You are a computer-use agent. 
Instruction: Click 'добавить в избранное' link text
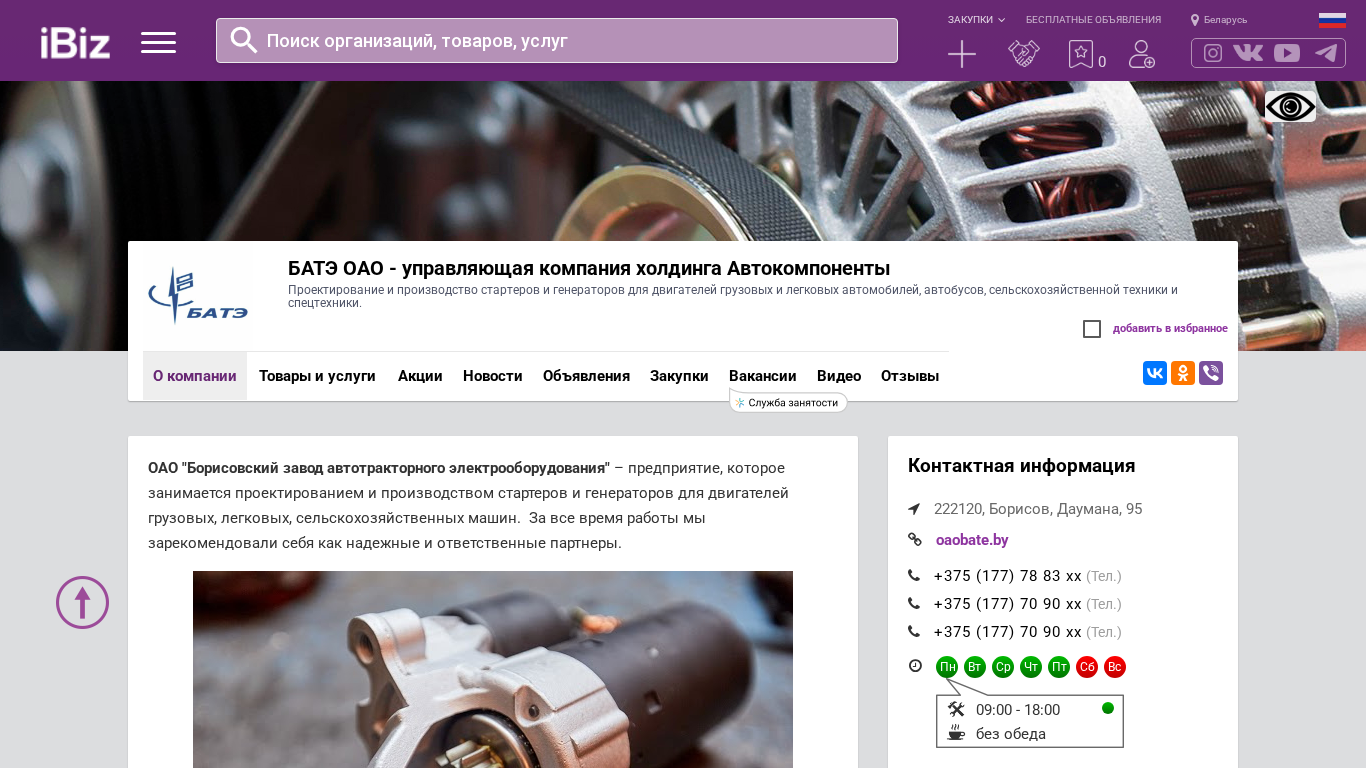click(1170, 329)
